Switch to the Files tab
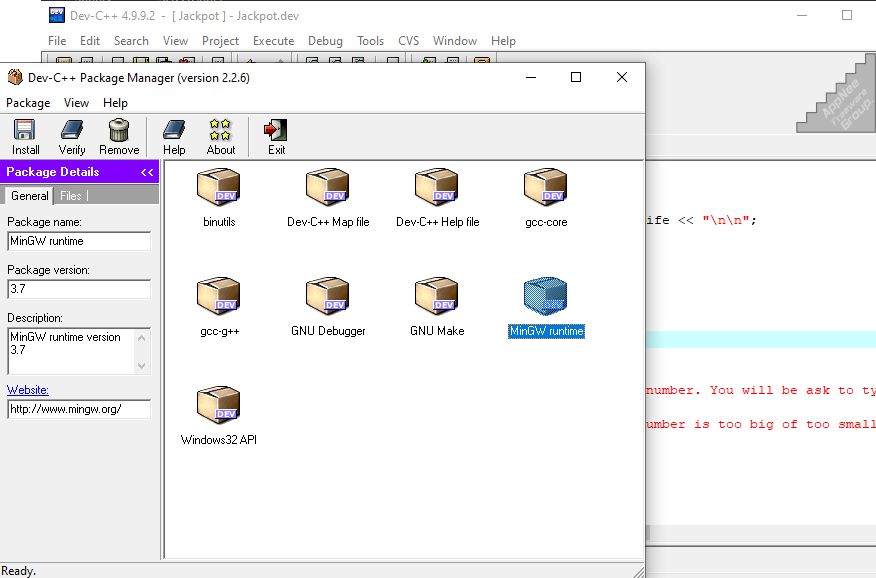876x578 pixels. point(71,195)
